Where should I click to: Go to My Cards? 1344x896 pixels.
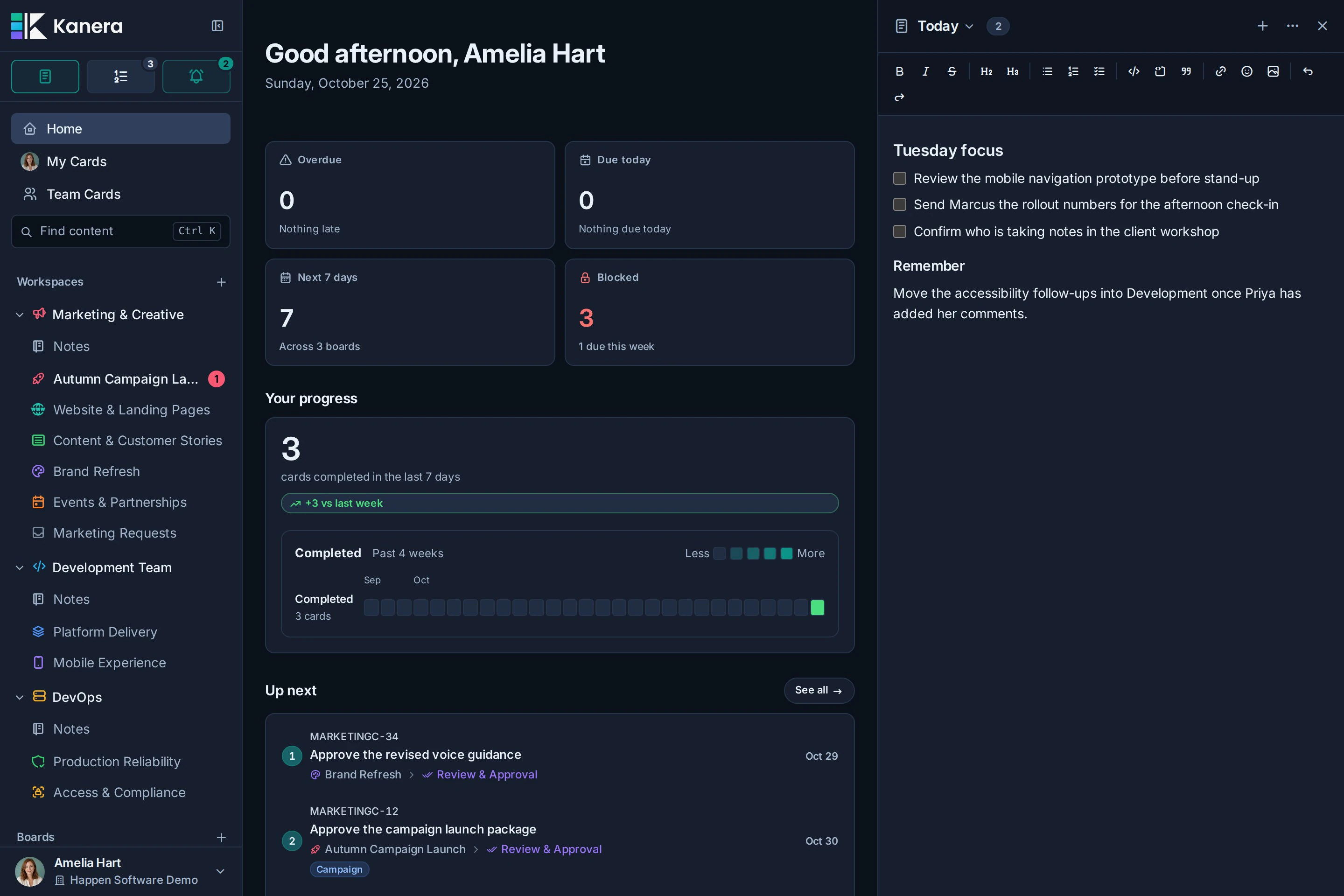point(120,162)
